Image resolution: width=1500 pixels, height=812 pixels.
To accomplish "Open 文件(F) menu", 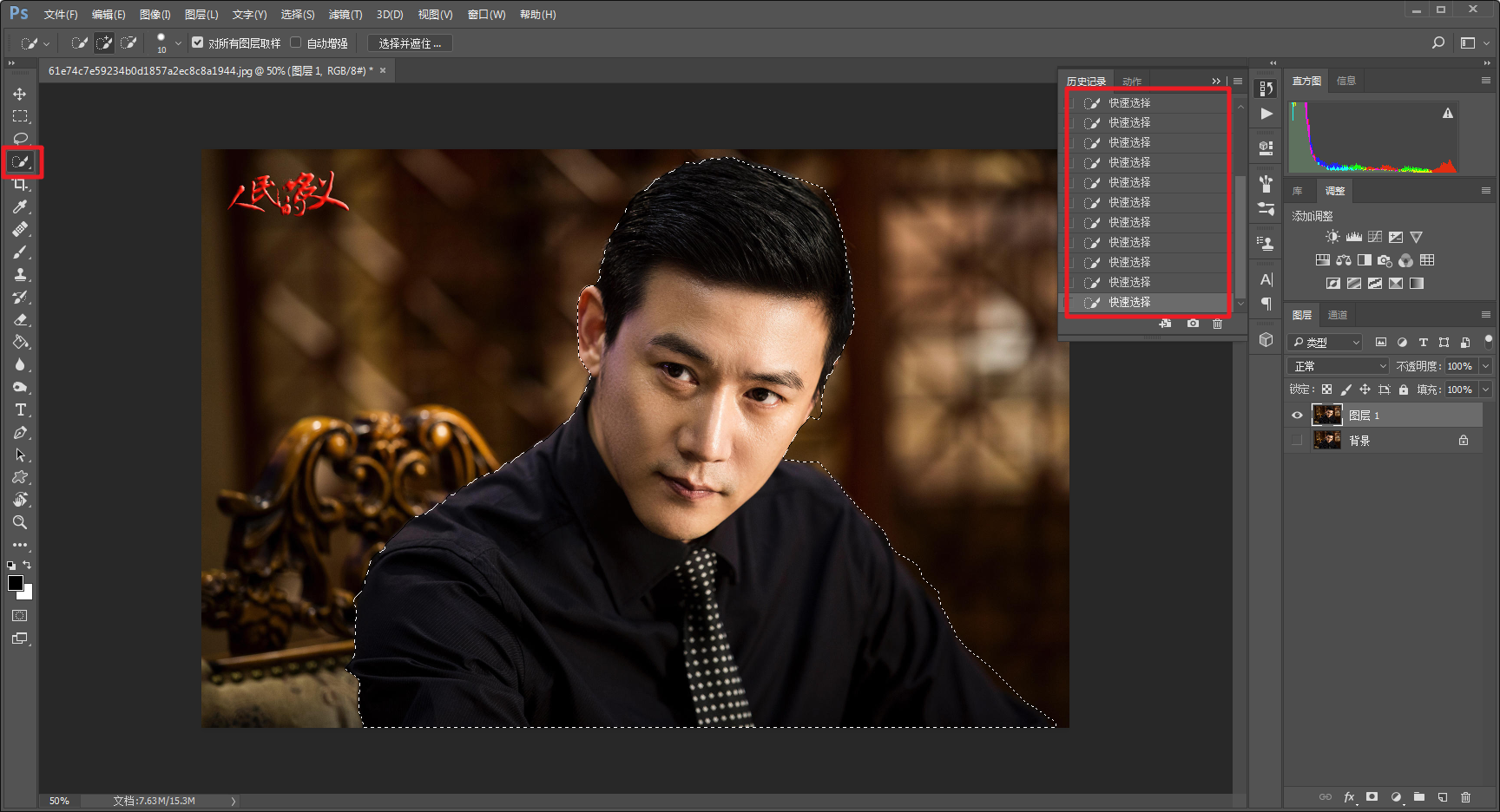I will point(61,15).
